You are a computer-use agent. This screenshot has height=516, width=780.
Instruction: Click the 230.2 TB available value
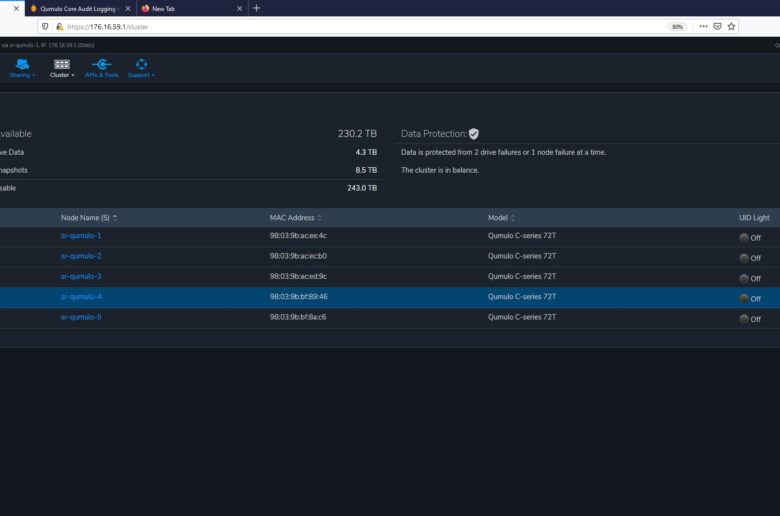pyautogui.click(x=357, y=134)
